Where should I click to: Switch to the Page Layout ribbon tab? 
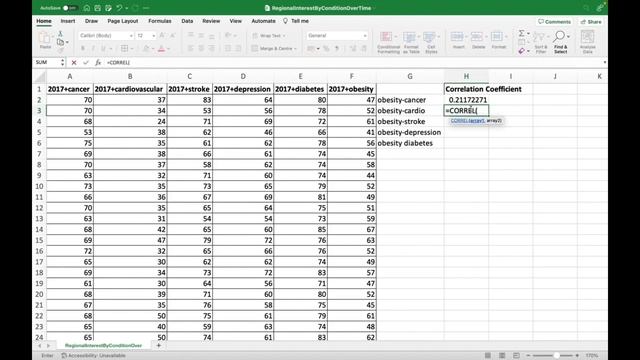pyautogui.click(x=123, y=21)
